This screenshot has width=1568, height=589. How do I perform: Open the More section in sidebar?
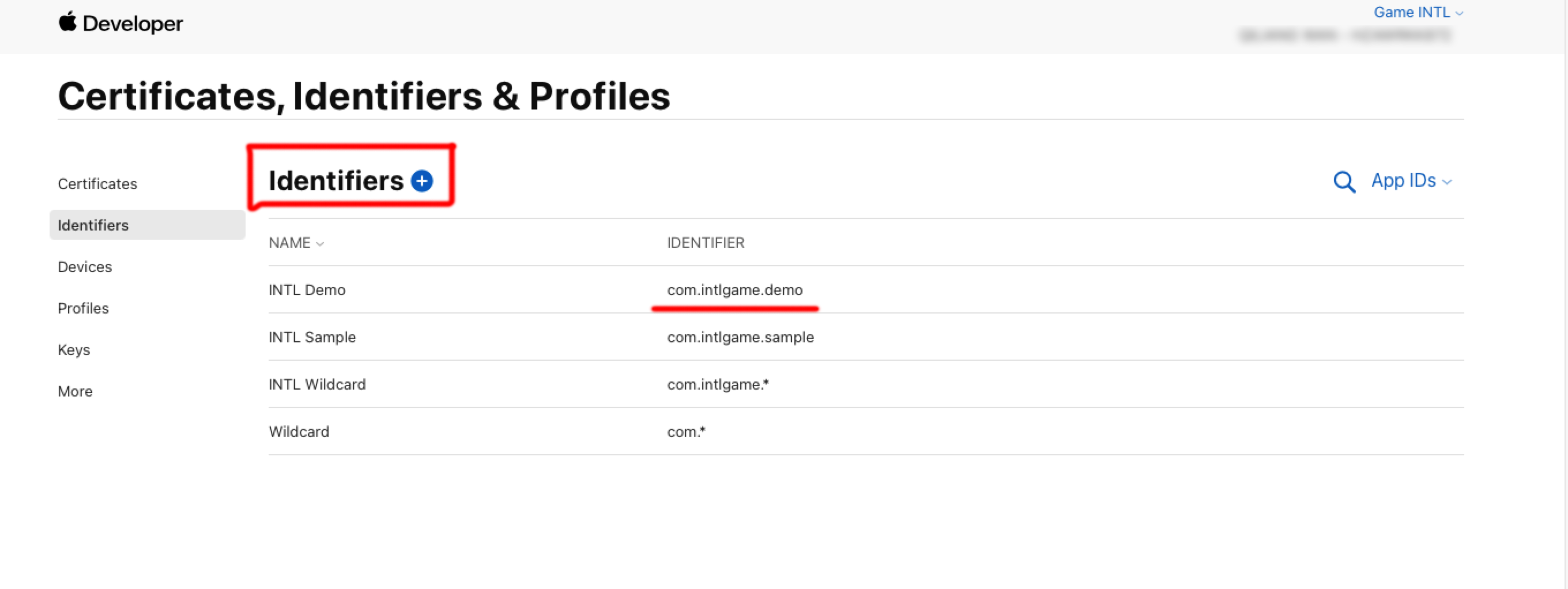(75, 391)
